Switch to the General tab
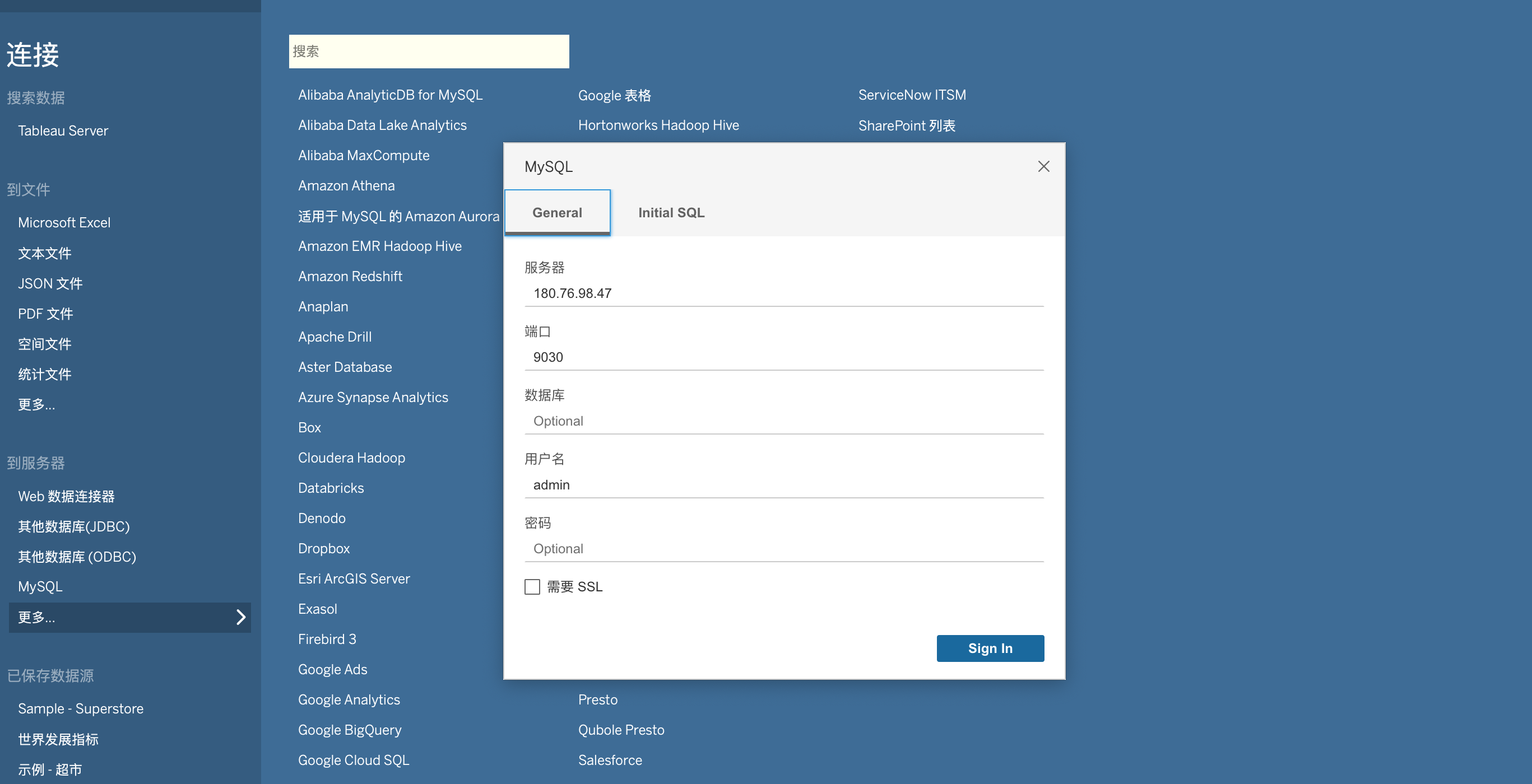 point(557,212)
